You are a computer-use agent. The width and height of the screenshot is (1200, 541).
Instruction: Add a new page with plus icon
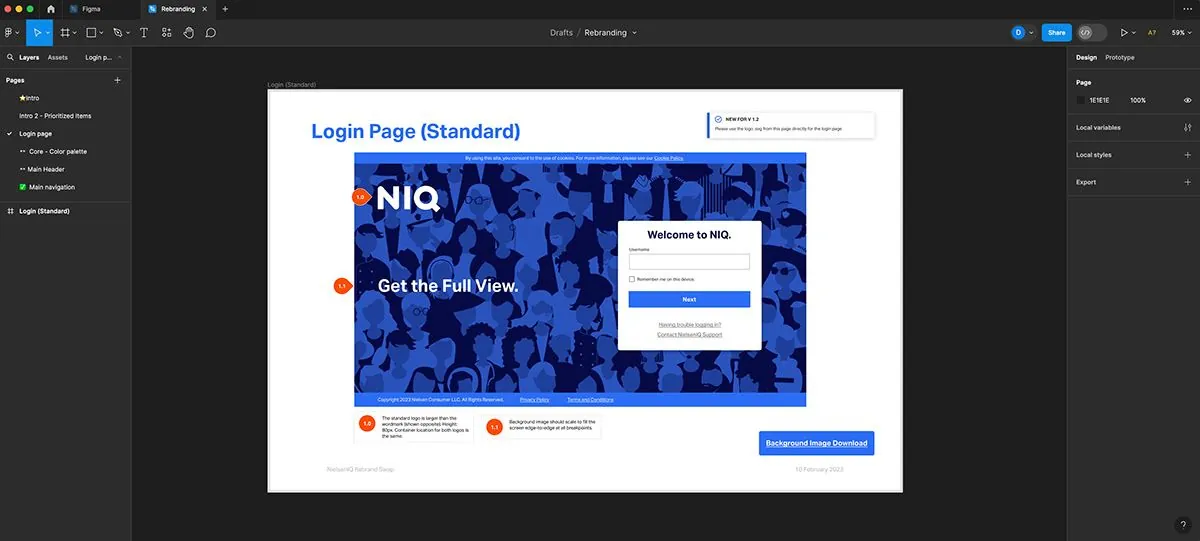[x=117, y=80]
